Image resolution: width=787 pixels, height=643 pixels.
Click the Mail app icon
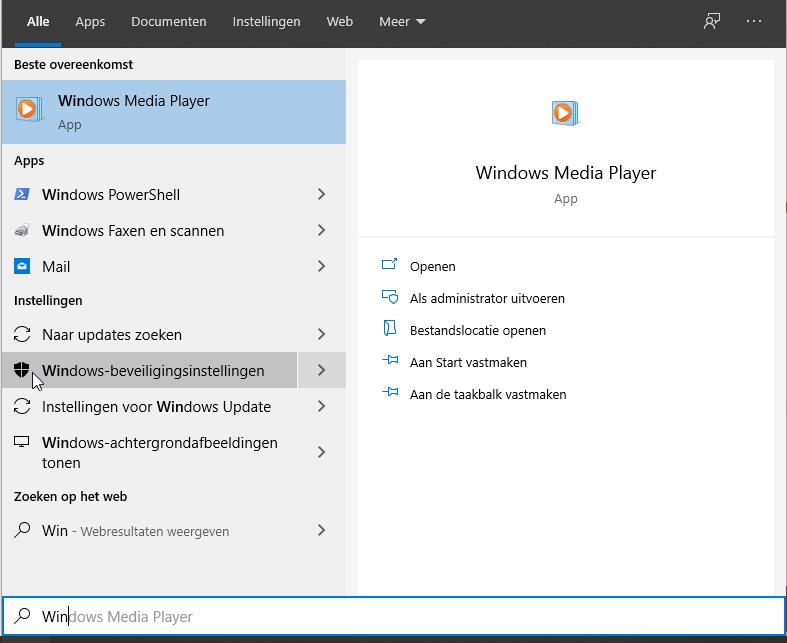(x=22, y=267)
